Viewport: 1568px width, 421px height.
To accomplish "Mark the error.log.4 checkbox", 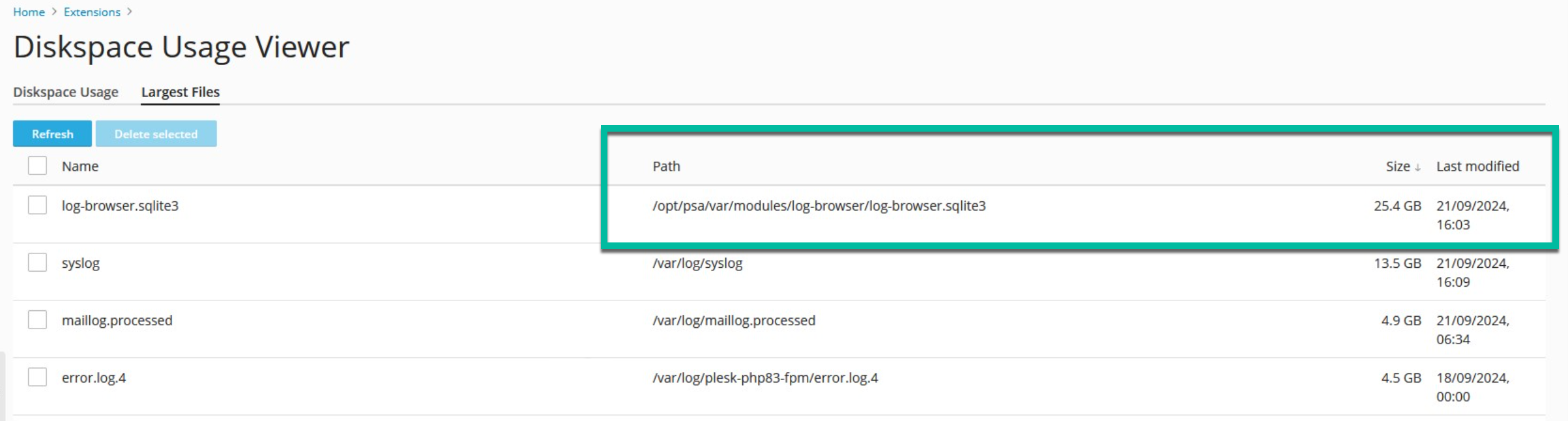I will 37,377.
